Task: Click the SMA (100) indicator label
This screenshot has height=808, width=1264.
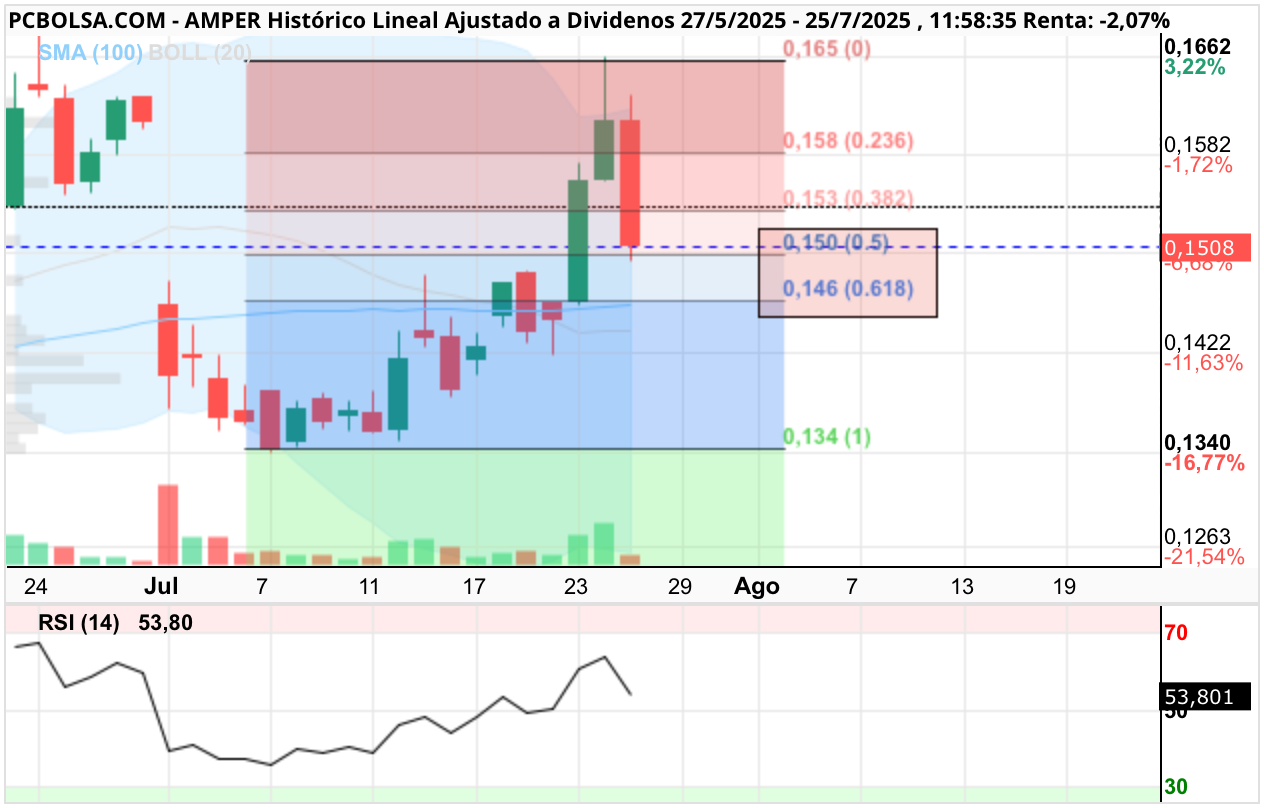Action: (x=90, y=54)
